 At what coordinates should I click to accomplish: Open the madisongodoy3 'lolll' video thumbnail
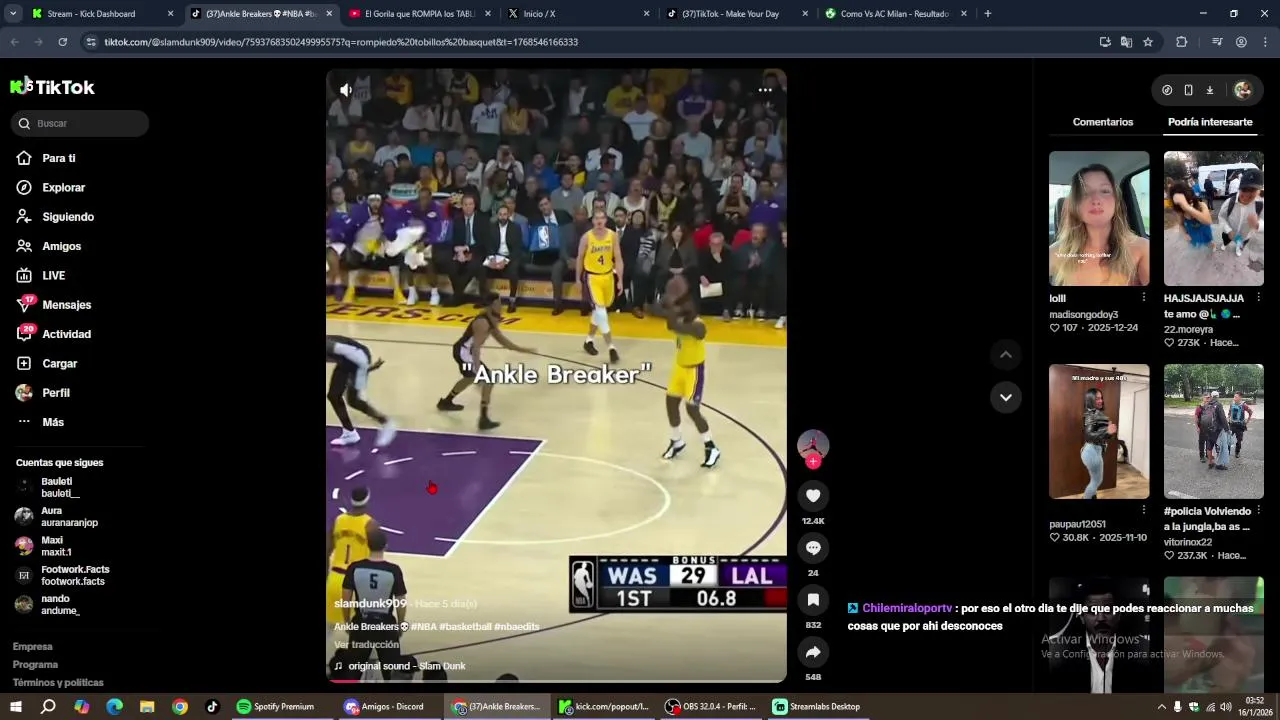[1099, 219]
